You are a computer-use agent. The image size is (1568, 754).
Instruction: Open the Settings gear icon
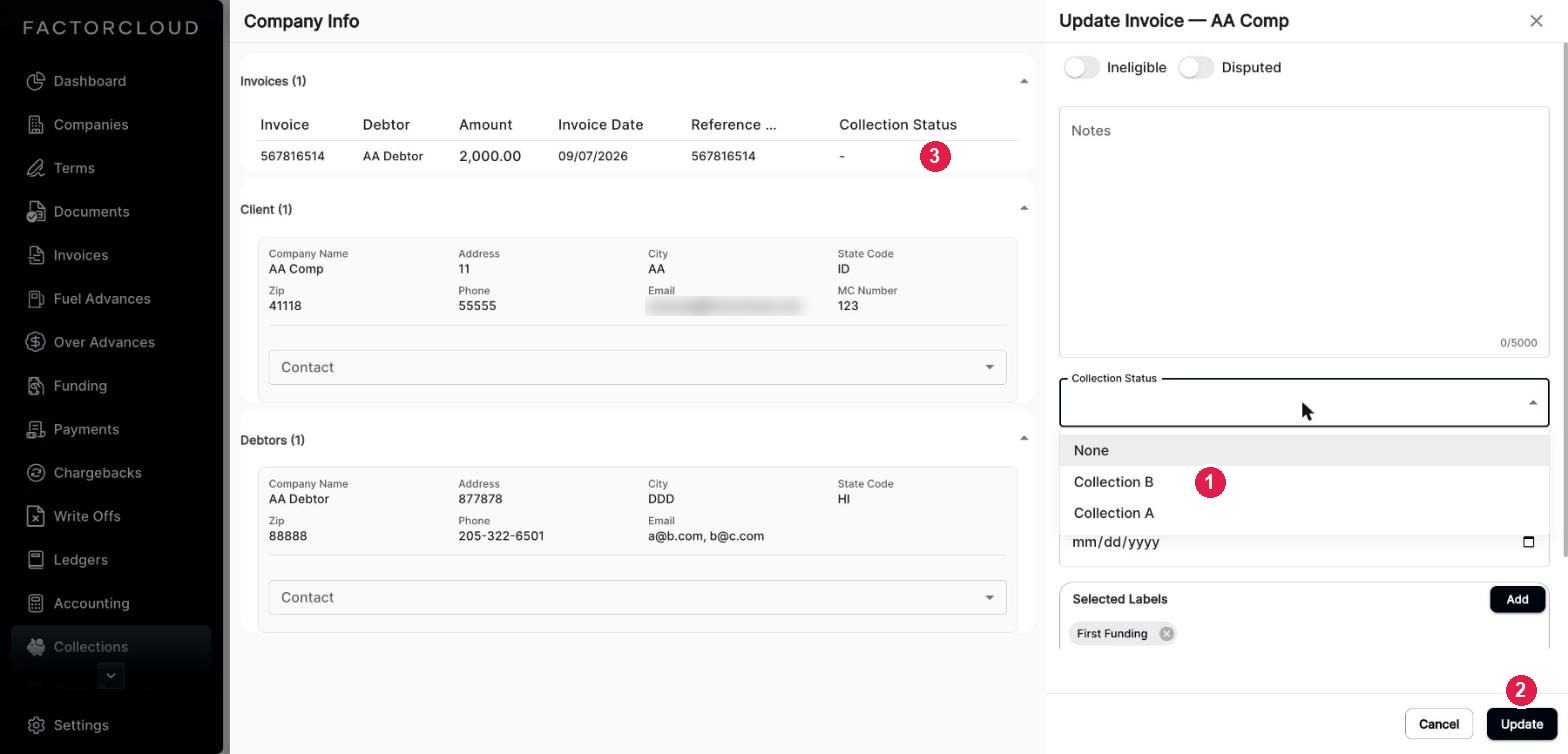point(36,725)
